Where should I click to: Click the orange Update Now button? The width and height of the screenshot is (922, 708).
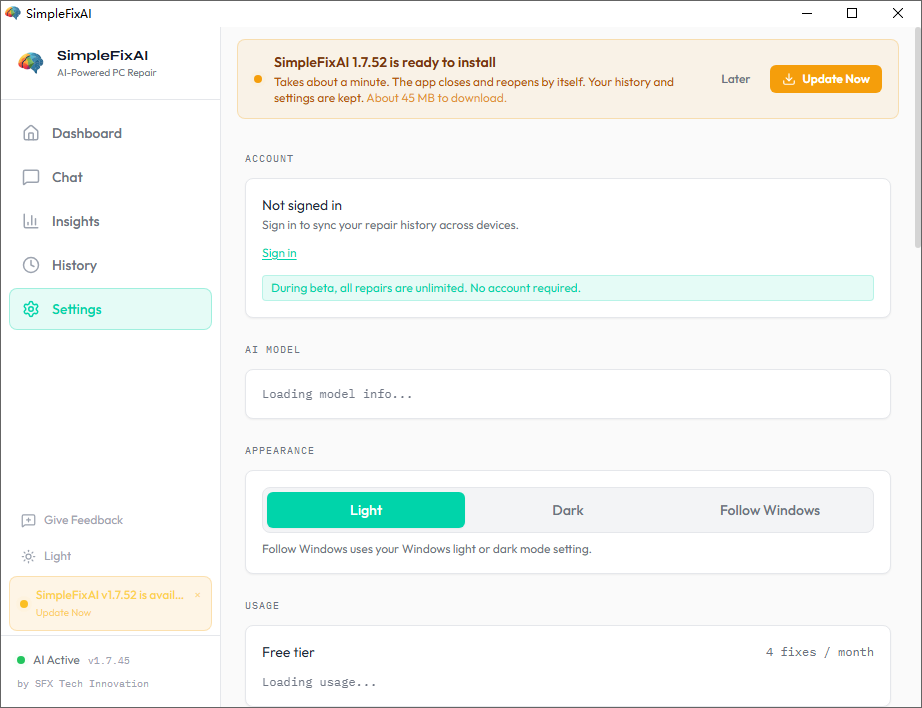(826, 79)
